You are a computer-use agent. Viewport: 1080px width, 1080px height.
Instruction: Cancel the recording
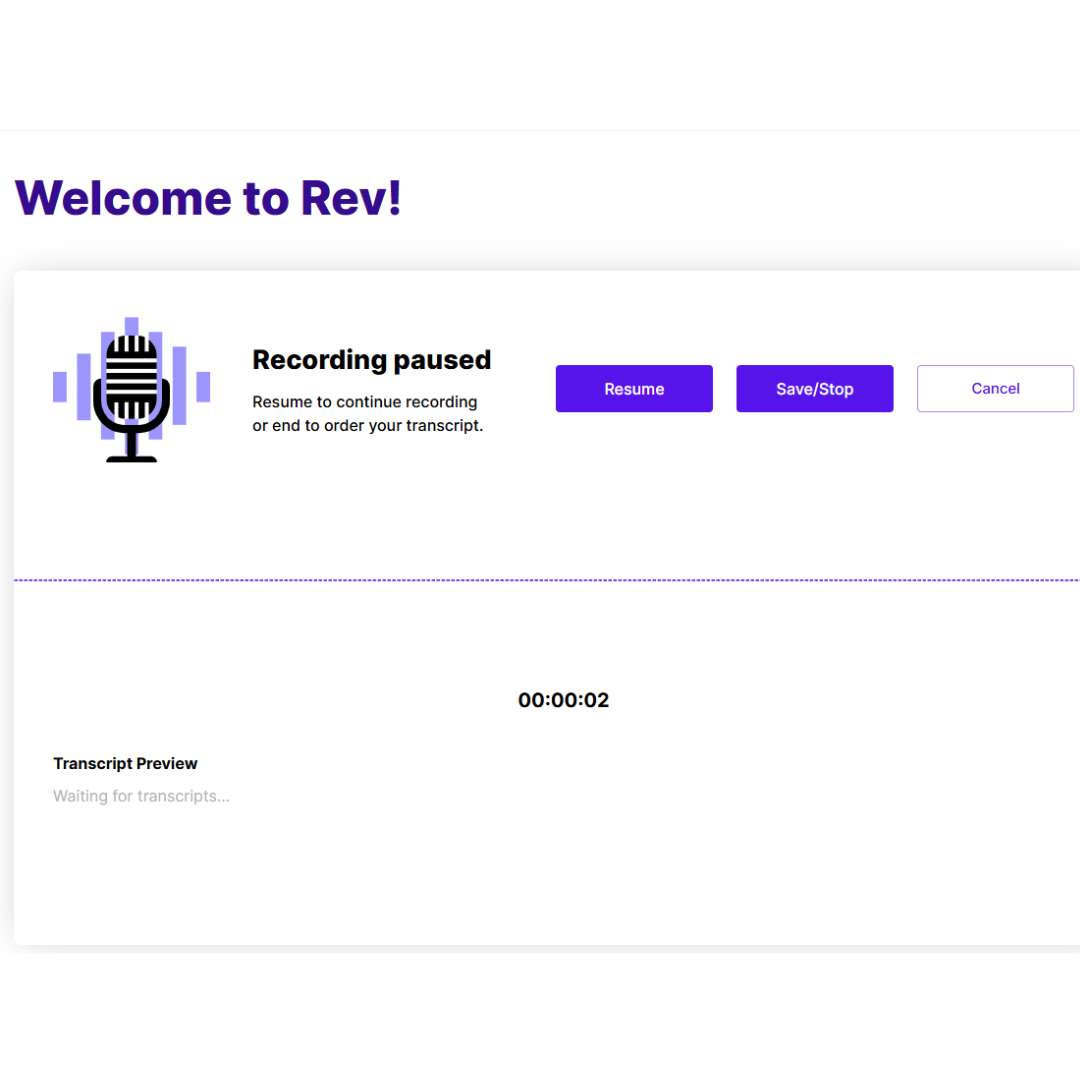pos(995,388)
